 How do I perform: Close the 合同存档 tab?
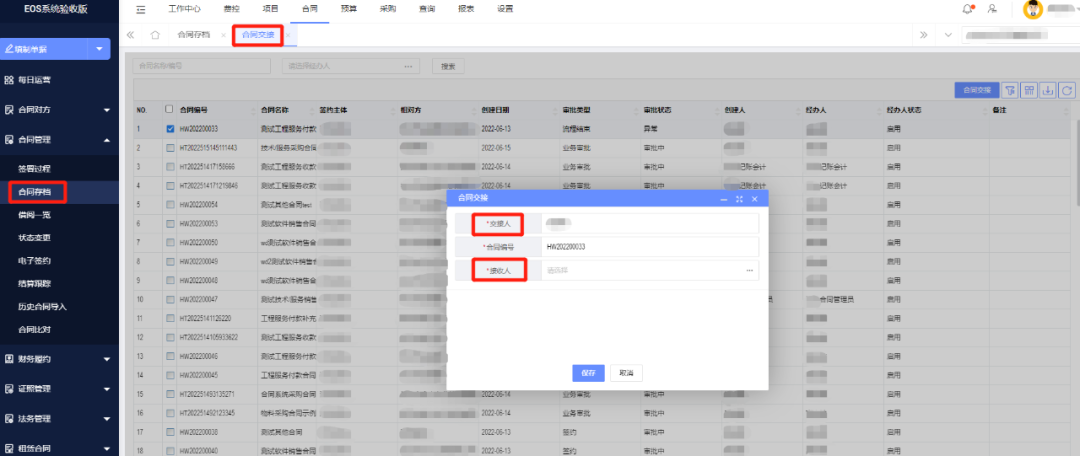[x=223, y=34]
